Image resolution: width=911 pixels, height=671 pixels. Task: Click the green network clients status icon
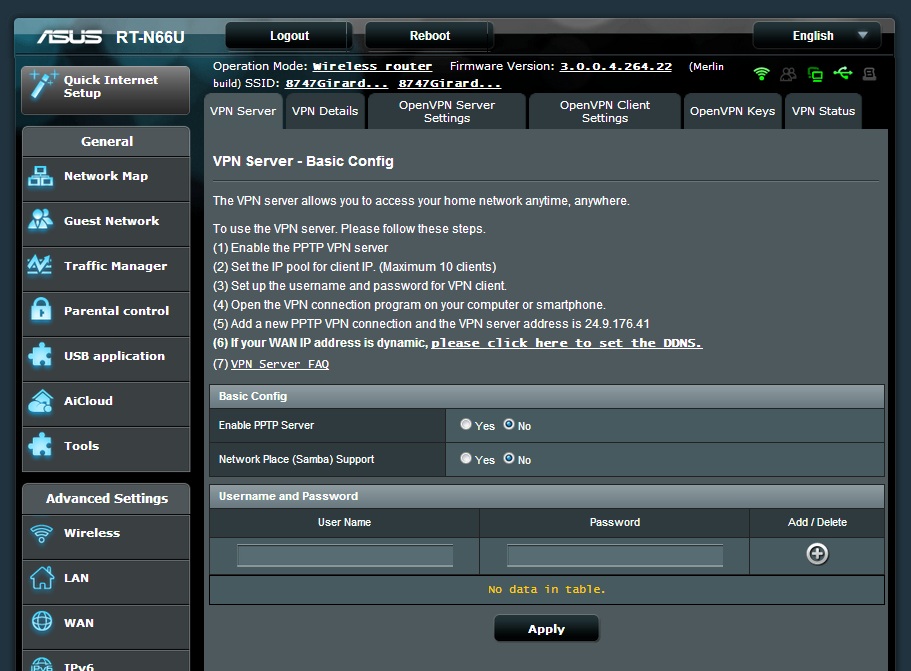[815, 74]
